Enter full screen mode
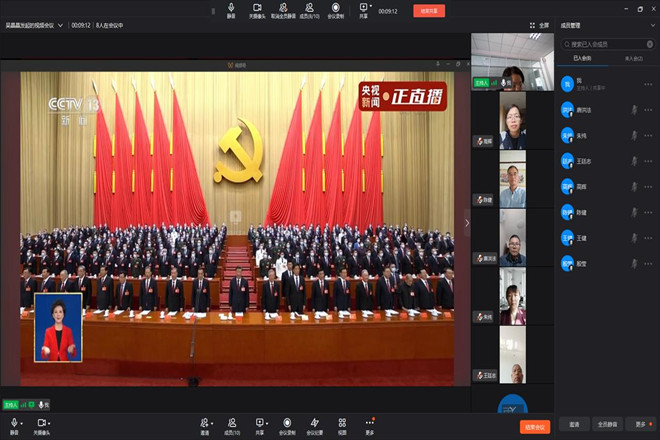 tap(539, 25)
